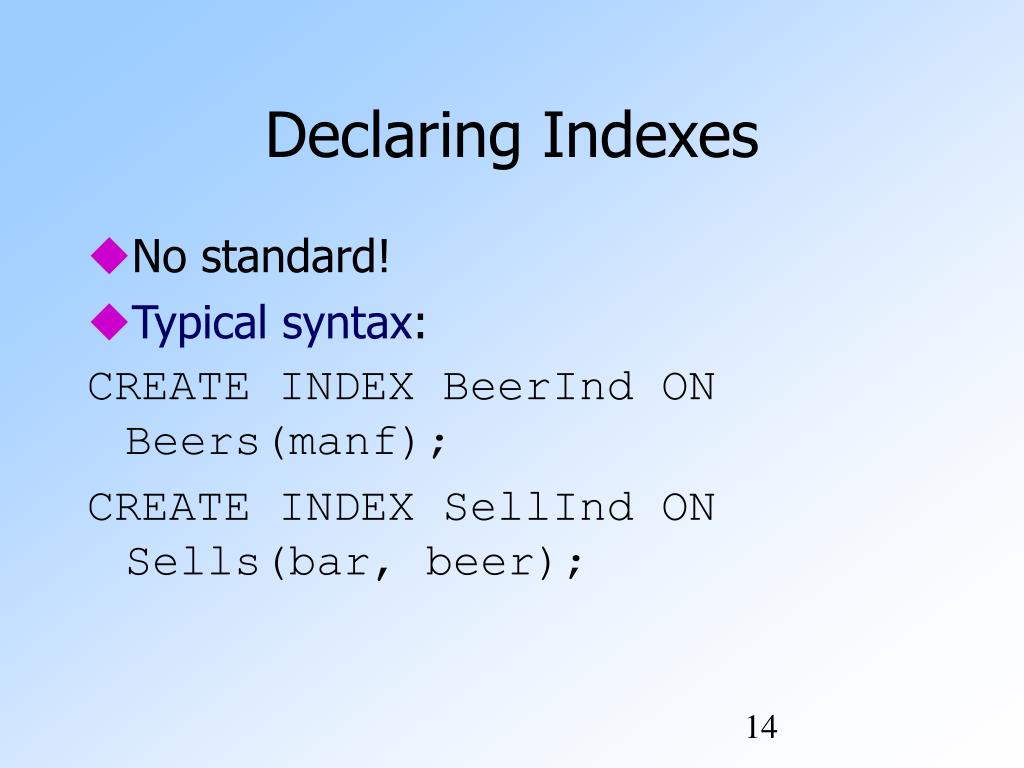1024x768 pixels.
Task: Click the Beers(manf); code line
Action: (x=286, y=442)
